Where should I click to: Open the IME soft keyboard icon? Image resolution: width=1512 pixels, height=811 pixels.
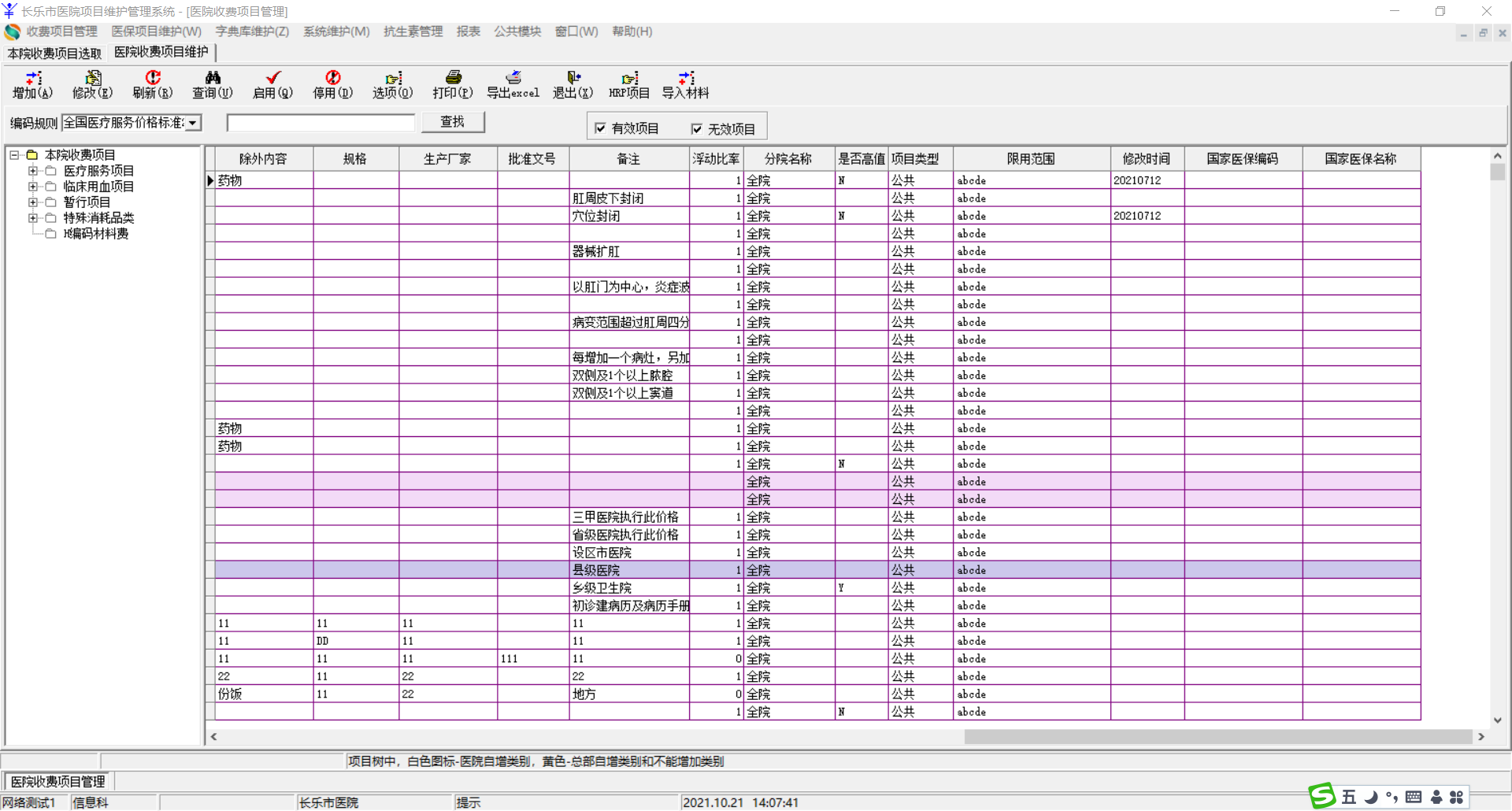tap(1414, 797)
